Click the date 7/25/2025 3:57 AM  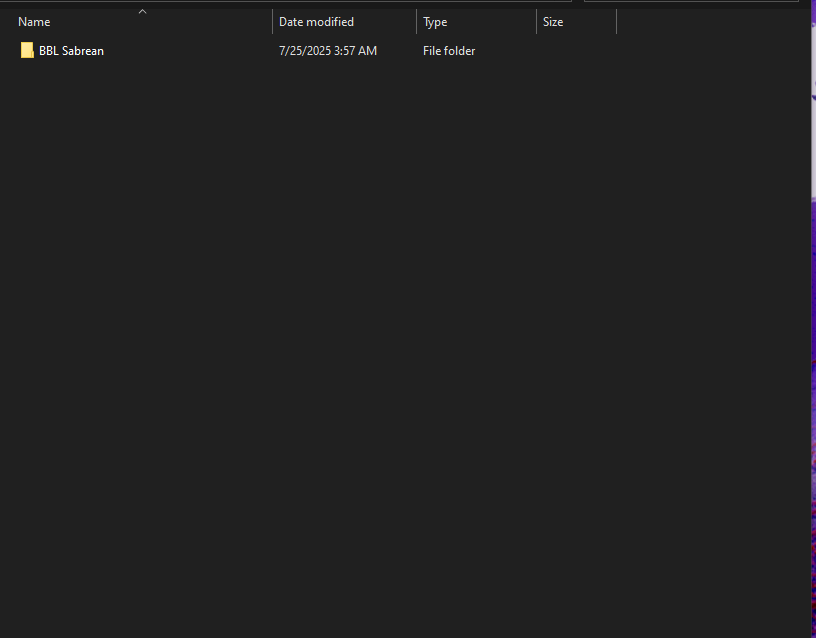pos(328,51)
